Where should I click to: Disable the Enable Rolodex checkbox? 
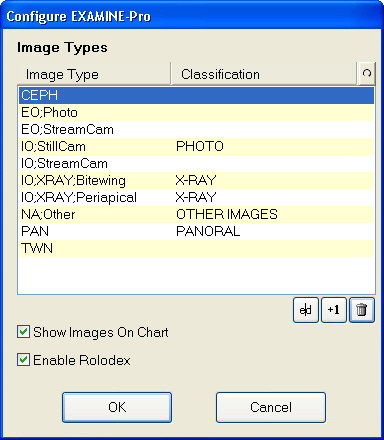pos(23,360)
